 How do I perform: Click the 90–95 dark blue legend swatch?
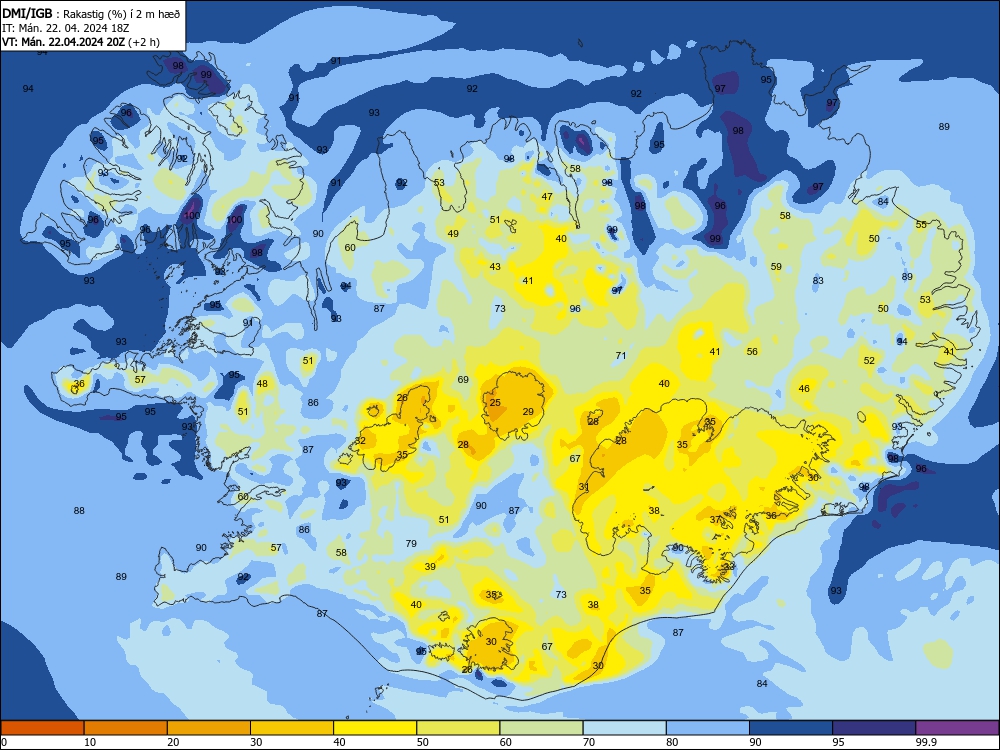pos(791,728)
